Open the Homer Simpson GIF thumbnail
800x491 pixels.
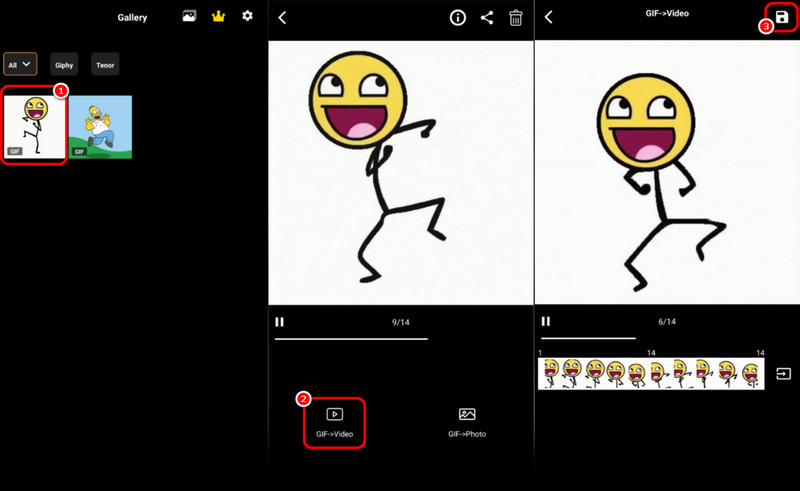(x=100, y=127)
